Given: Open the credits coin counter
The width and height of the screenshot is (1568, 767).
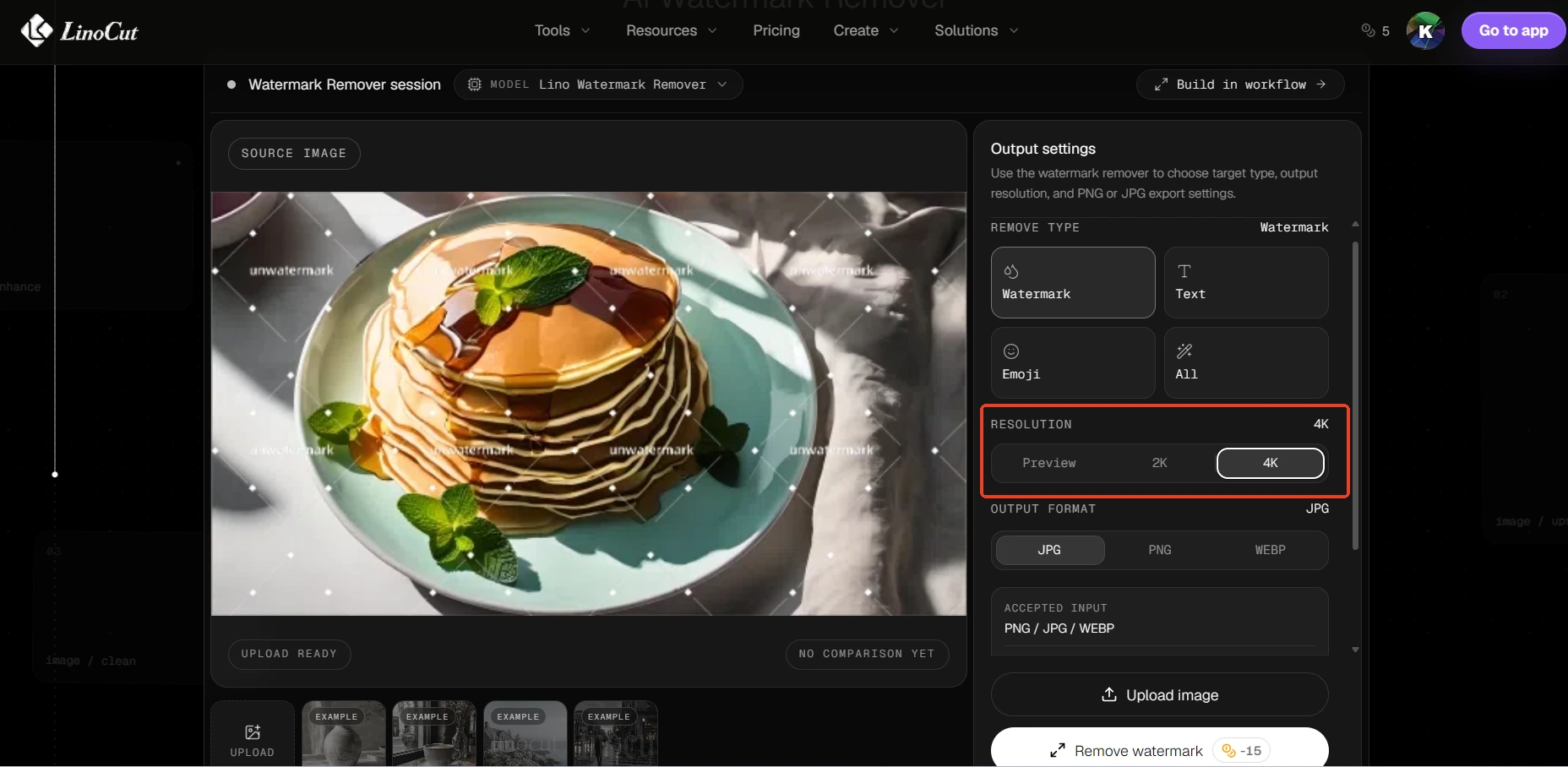Looking at the screenshot, I should (1375, 30).
